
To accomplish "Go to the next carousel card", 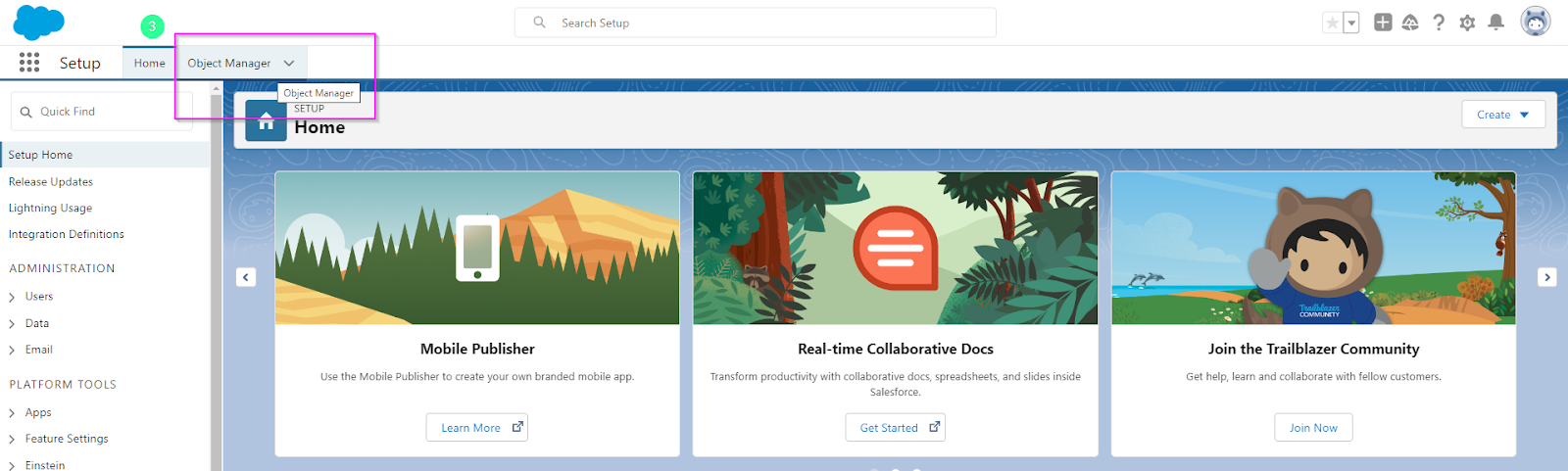I will [x=1547, y=277].
